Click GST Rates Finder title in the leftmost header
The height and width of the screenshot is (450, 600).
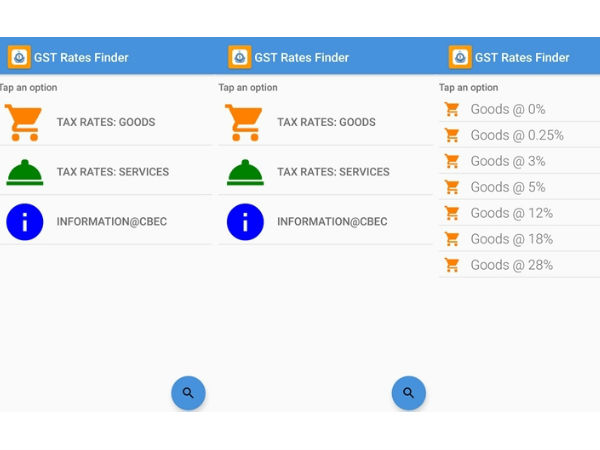[81, 57]
